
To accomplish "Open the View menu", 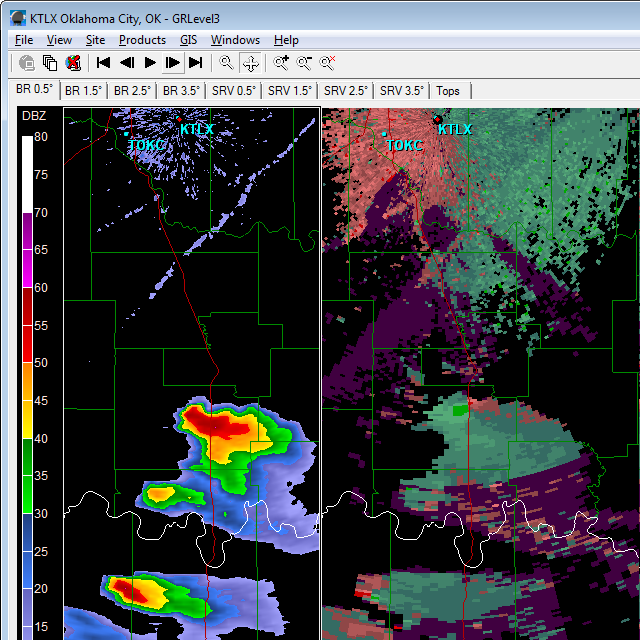I will 59,40.
